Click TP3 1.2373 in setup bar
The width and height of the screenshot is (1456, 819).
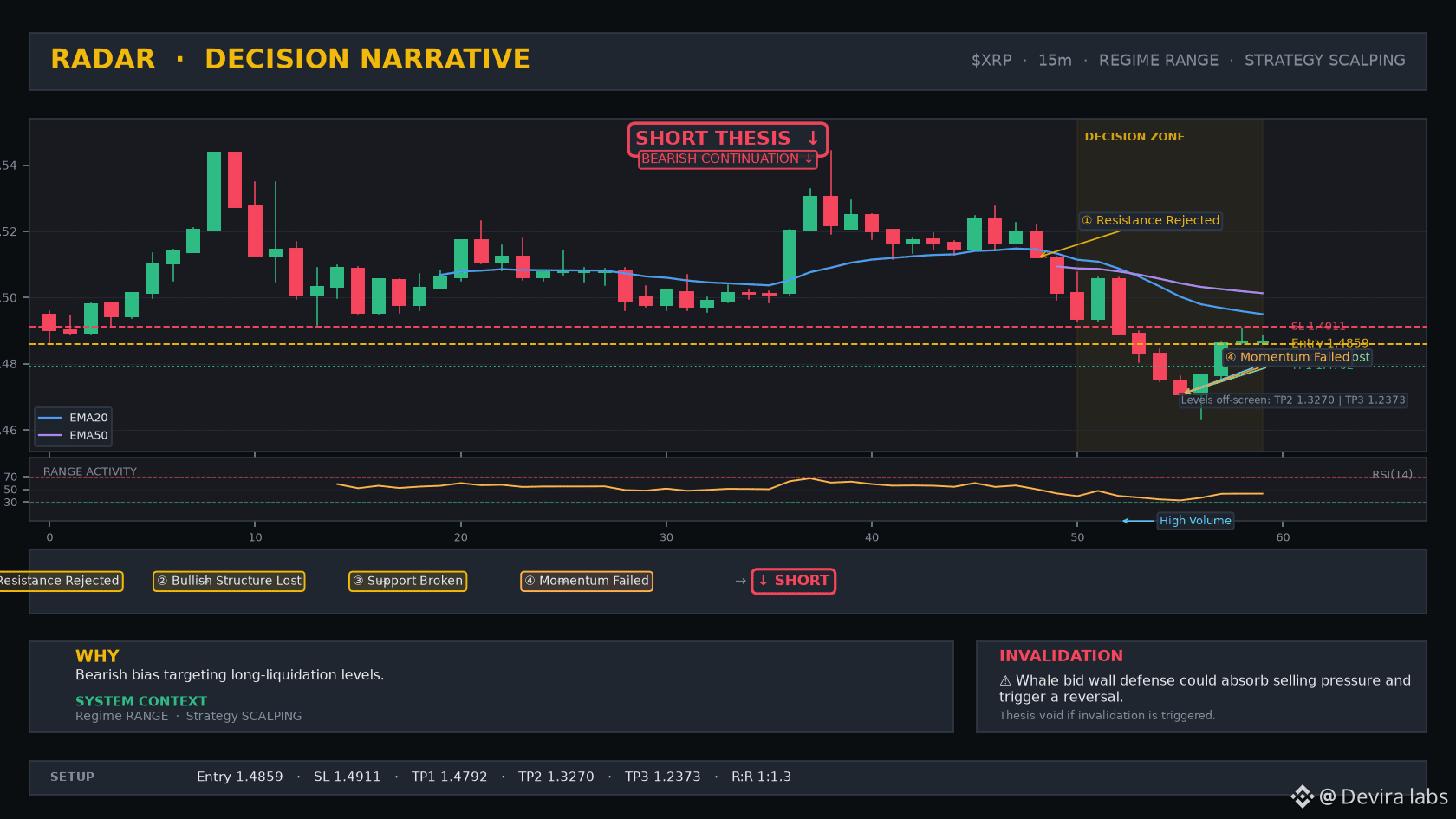pos(663,777)
